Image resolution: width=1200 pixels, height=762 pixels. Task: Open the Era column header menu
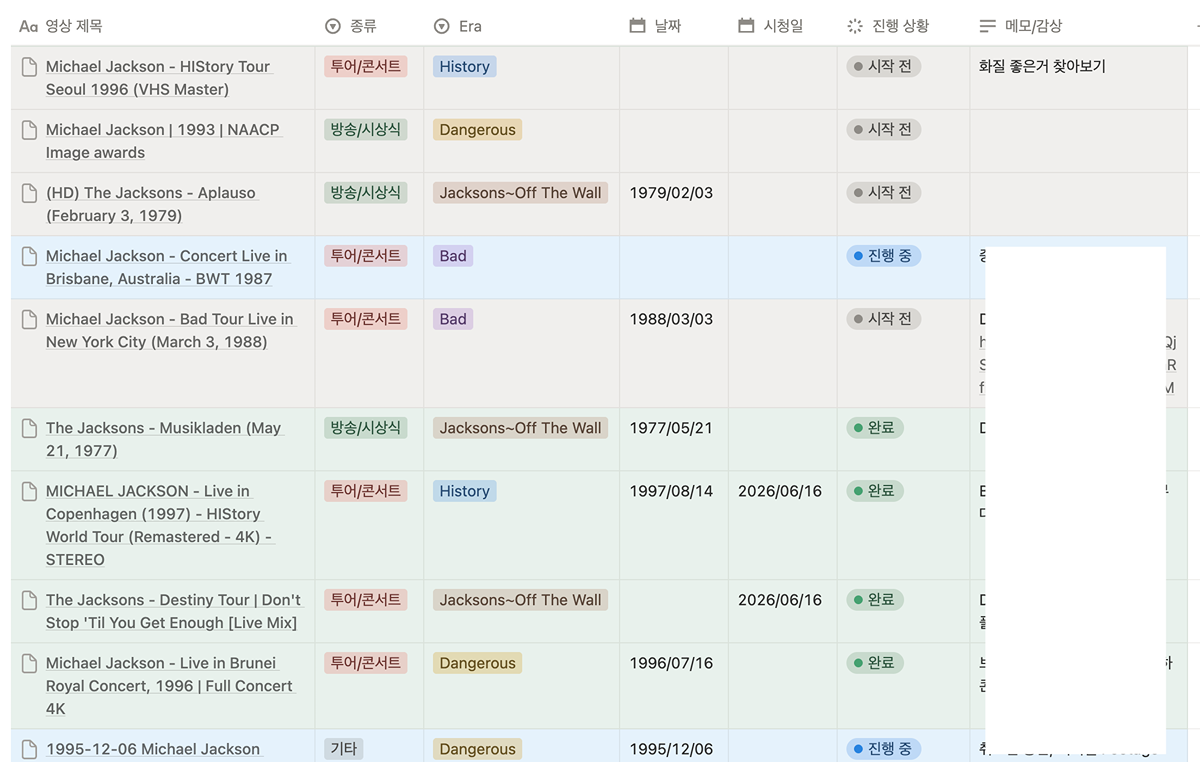pos(521,26)
